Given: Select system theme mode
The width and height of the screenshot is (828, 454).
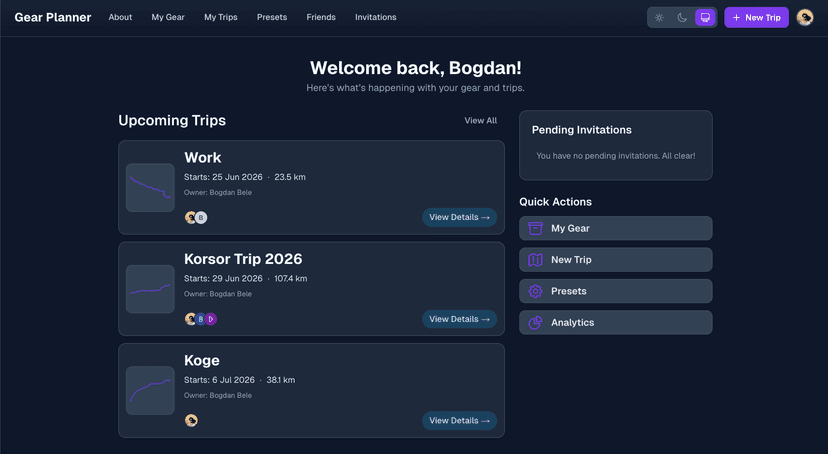Looking at the screenshot, I should [x=705, y=18].
